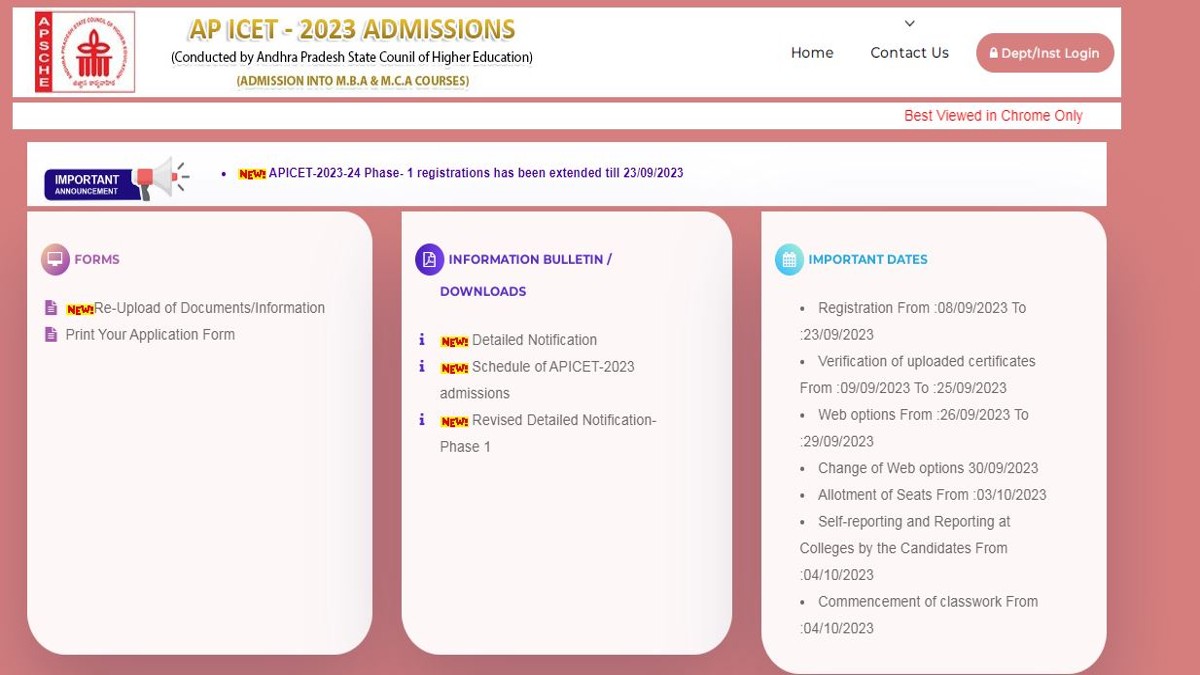Click the info icon beside Revised Detailed Notification
The image size is (1200, 675).
422,420
